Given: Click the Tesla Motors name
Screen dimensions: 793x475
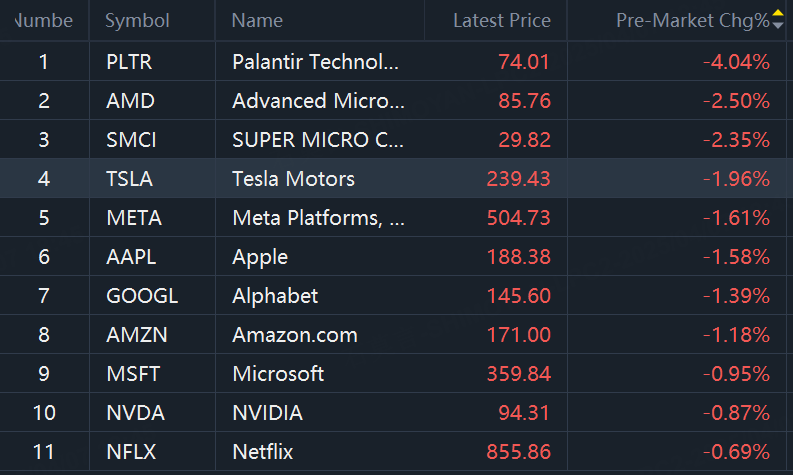Looking at the screenshot, I should (293, 179).
